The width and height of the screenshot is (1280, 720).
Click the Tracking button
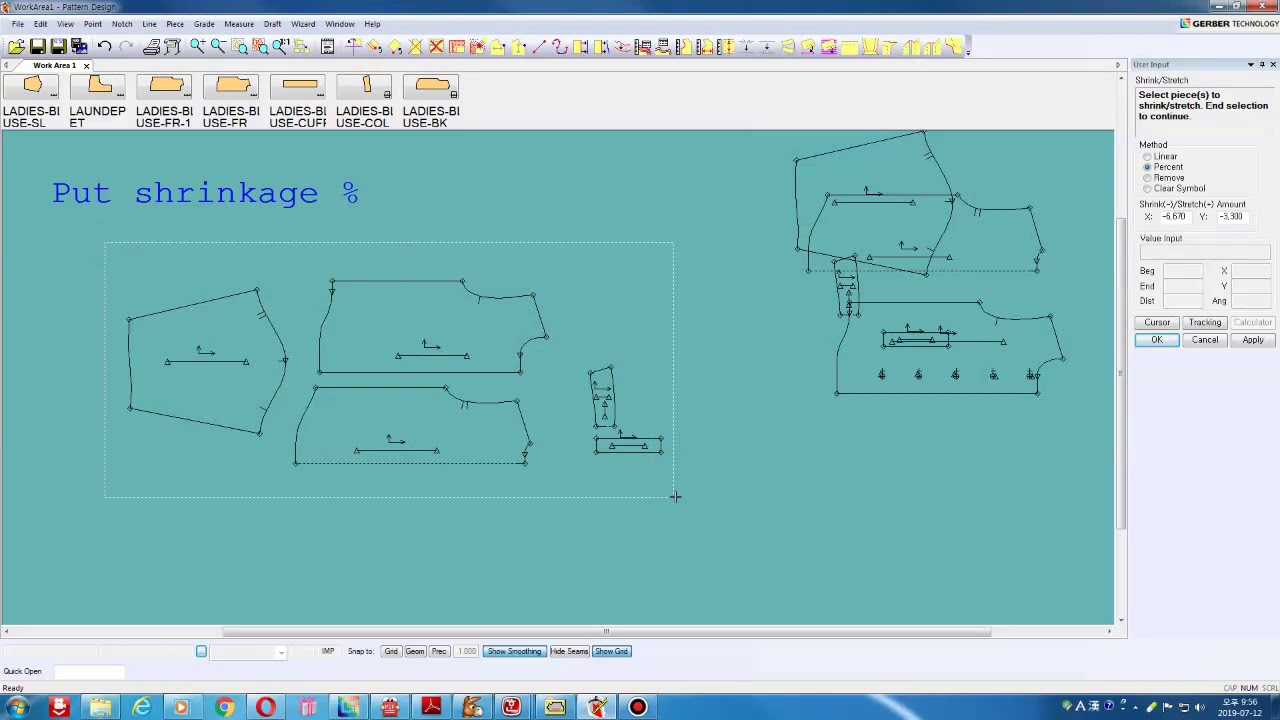pyautogui.click(x=1205, y=323)
